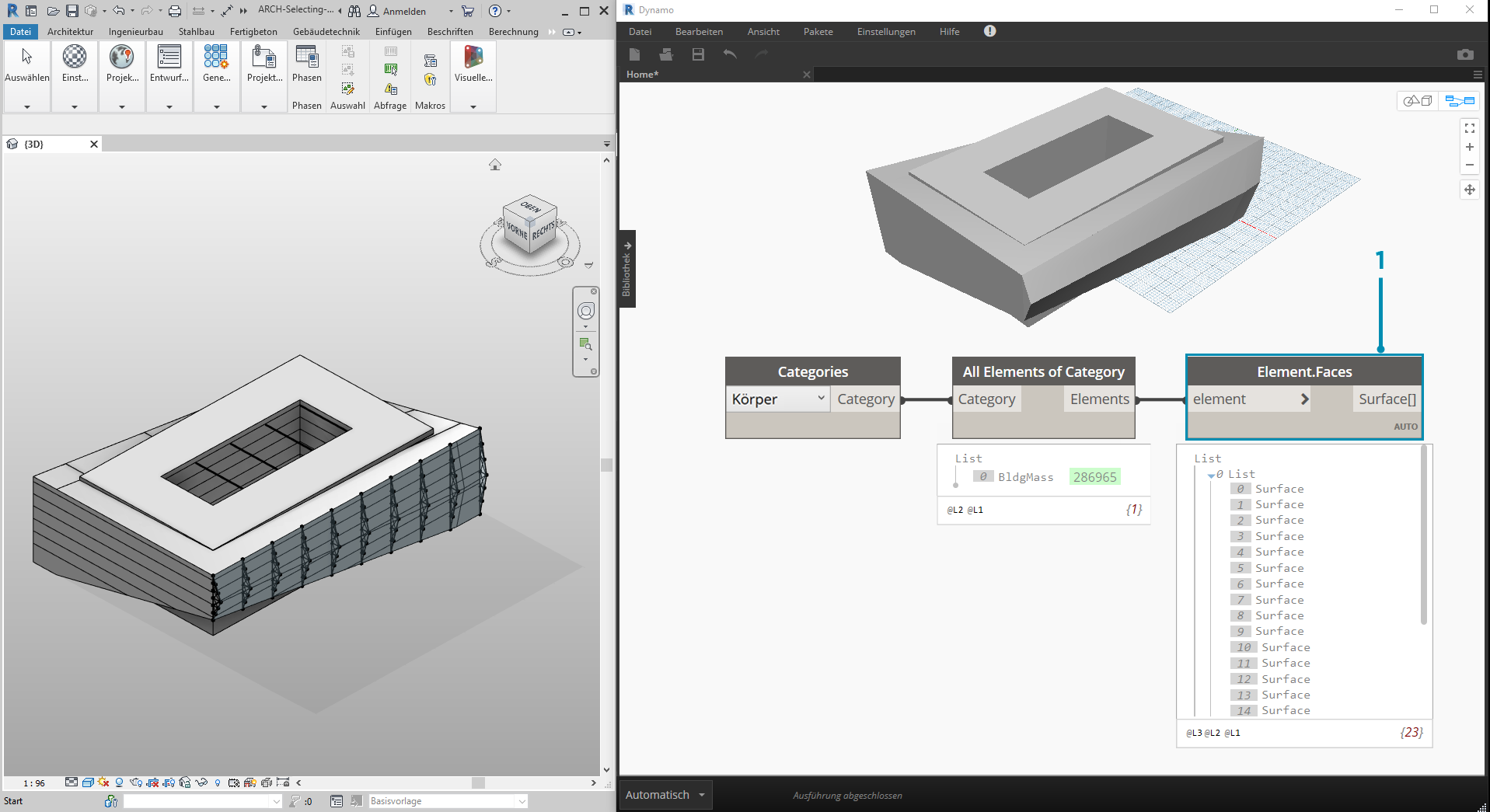
Task: Toggle sun path icon in view control bar
Action: coord(103,782)
